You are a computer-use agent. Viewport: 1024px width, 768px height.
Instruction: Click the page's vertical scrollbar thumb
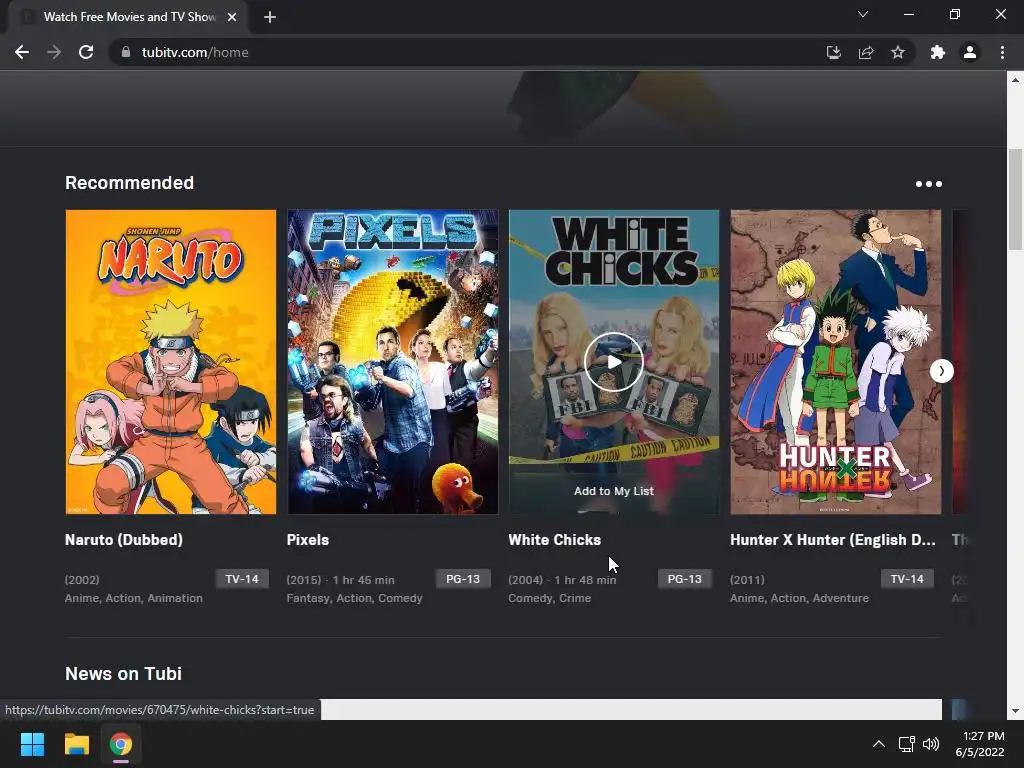(1015, 199)
